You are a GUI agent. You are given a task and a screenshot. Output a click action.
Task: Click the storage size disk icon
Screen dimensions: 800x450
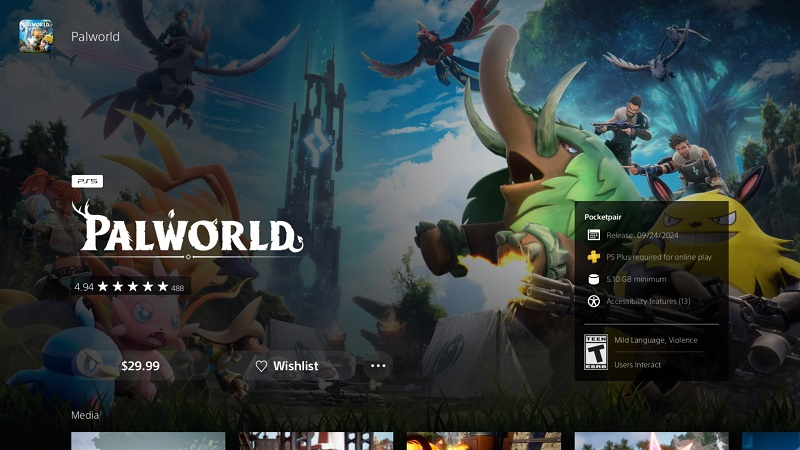pos(593,279)
